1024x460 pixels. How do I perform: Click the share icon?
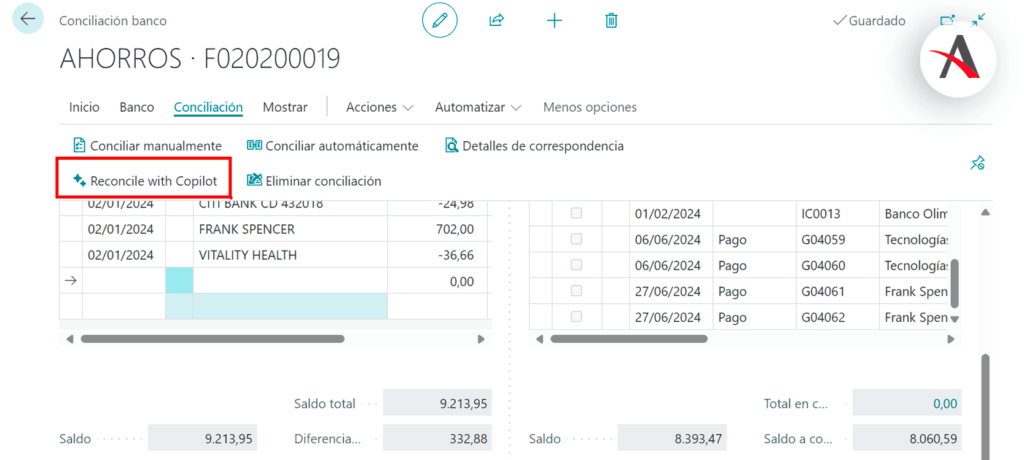point(496,20)
